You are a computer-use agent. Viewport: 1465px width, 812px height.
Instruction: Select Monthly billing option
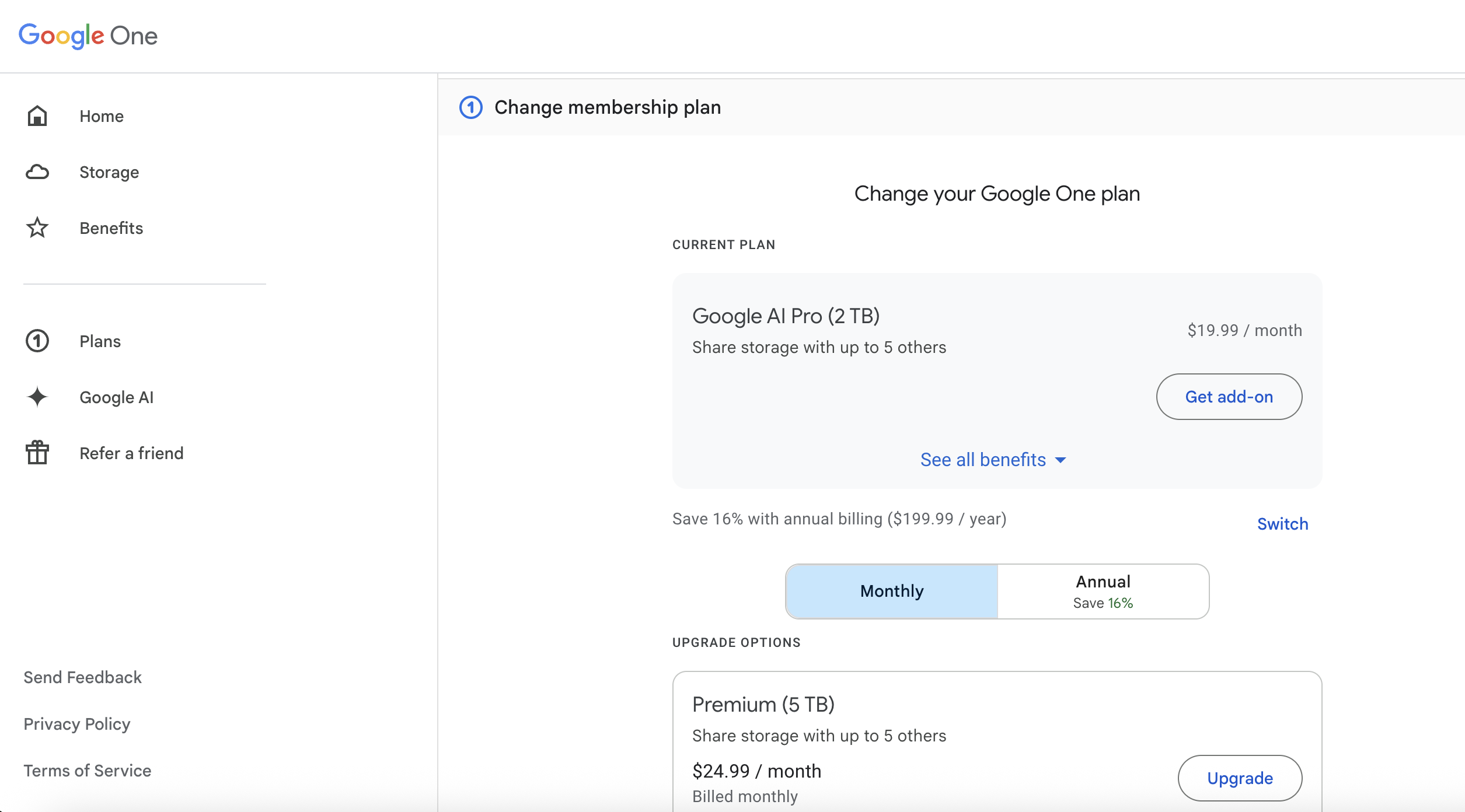[891, 591]
